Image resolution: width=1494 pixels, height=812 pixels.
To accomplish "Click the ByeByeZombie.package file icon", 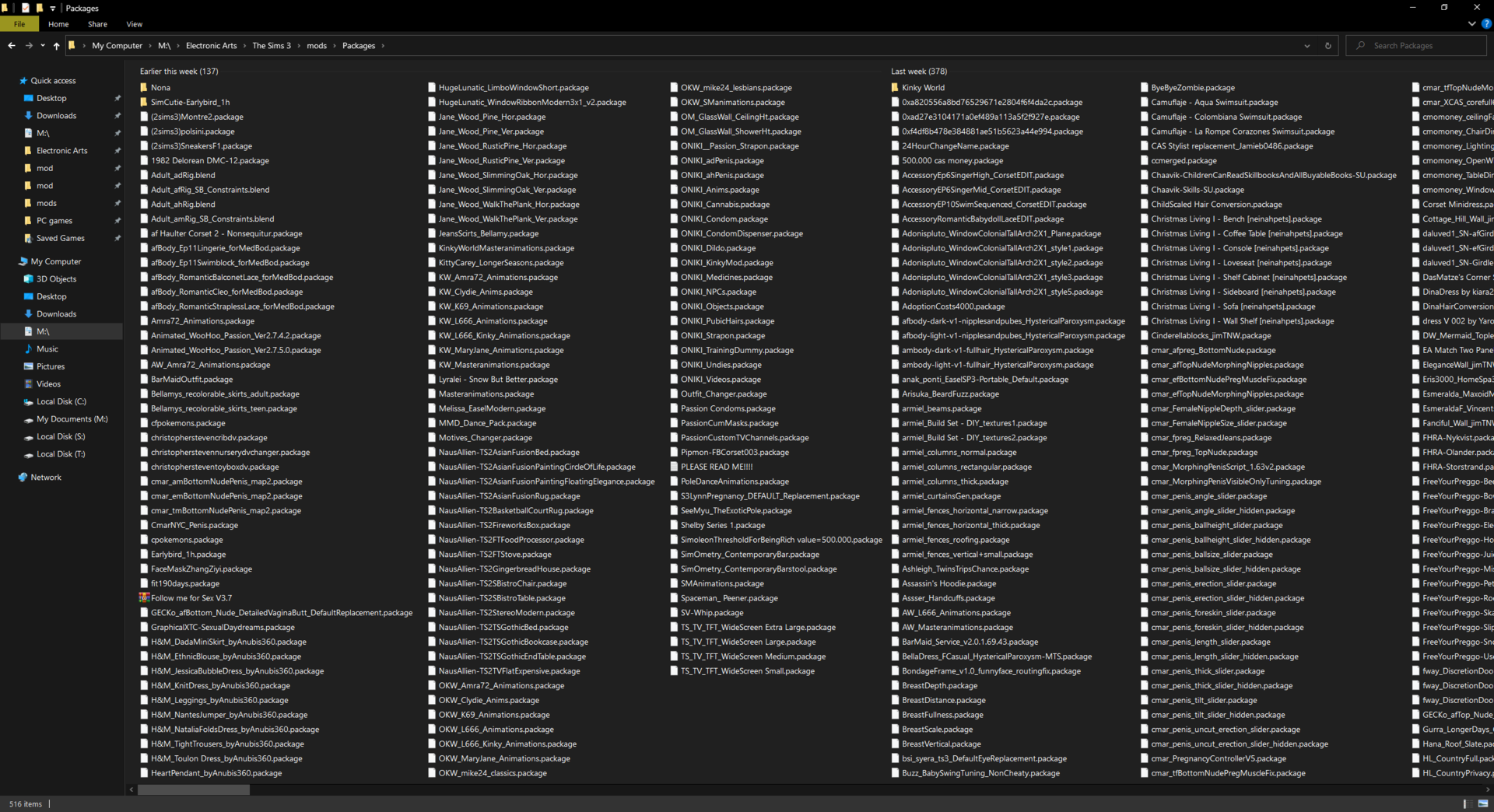I will [1145, 88].
